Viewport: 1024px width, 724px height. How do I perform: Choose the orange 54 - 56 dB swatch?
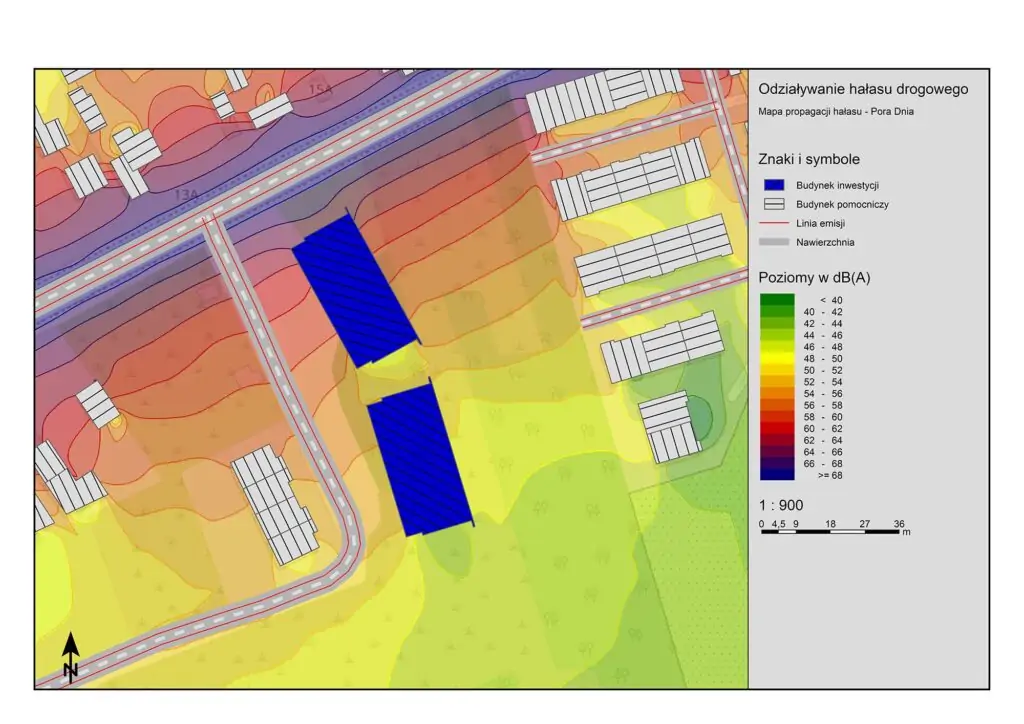click(777, 393)
